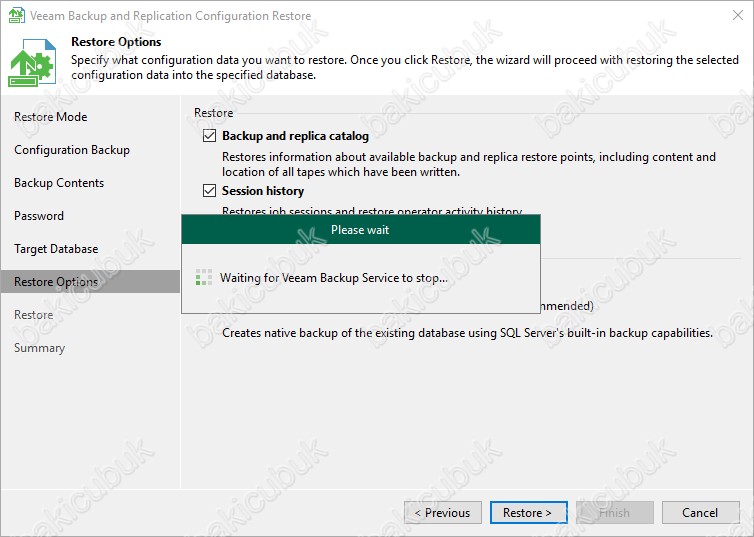Open the Configuration Backup step

pyautogui.click(x=71, y=150)
